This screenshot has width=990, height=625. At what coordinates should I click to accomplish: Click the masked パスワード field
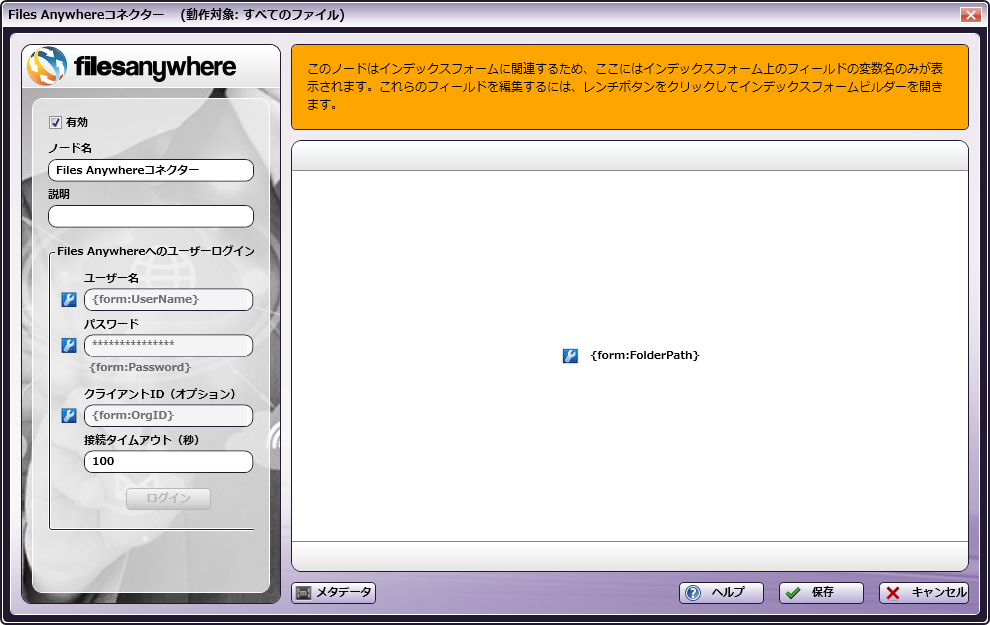pyautogui.click(x=169, y=345)
